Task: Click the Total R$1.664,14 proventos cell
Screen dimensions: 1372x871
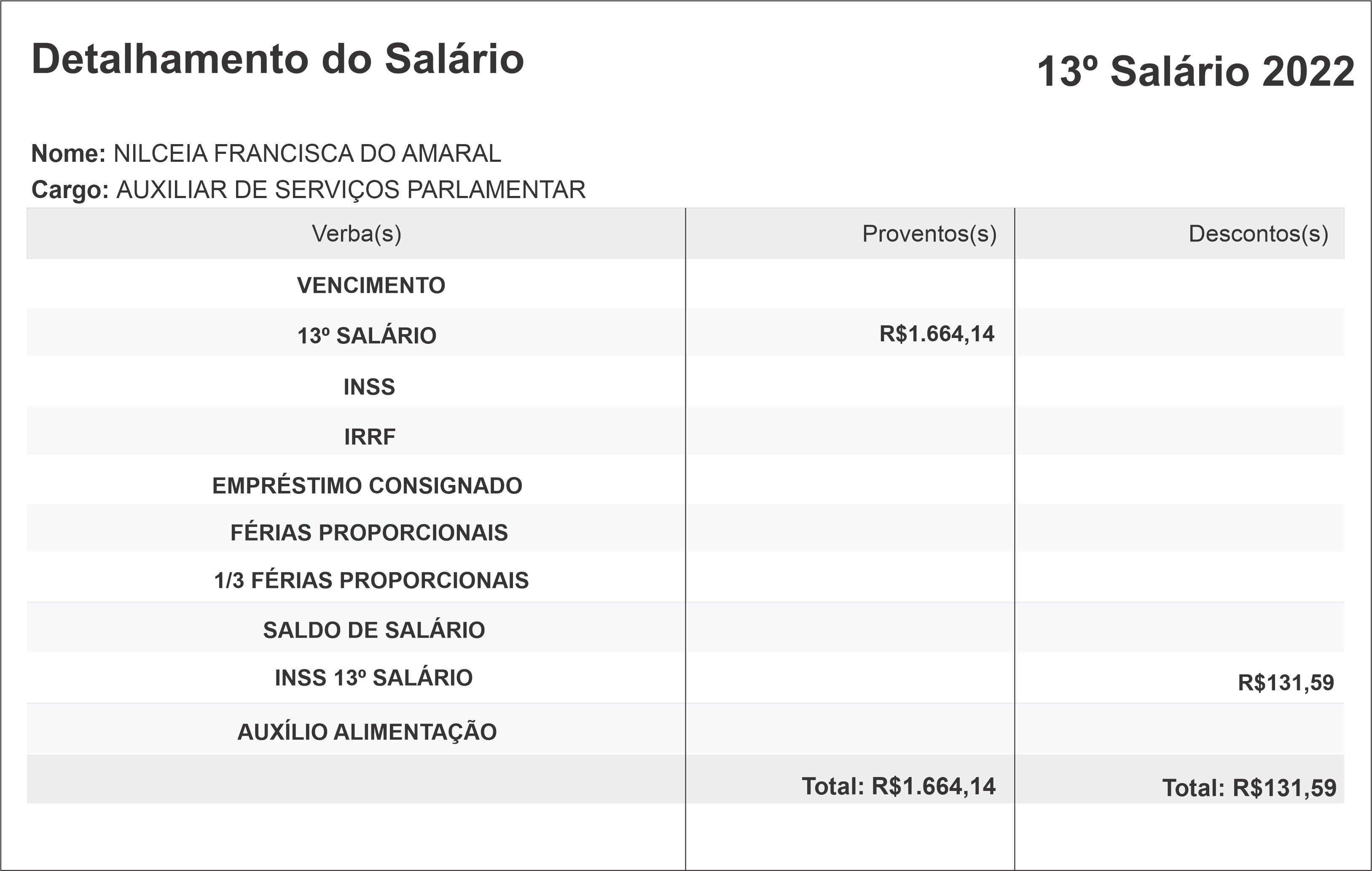Action: [899, 786]
